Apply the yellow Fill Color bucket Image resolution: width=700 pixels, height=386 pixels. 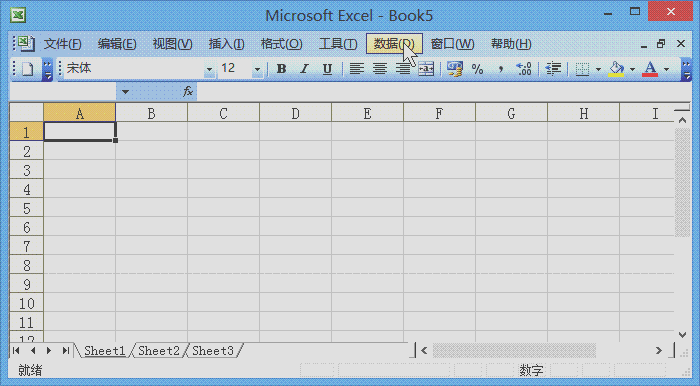[x=616, y=69]
